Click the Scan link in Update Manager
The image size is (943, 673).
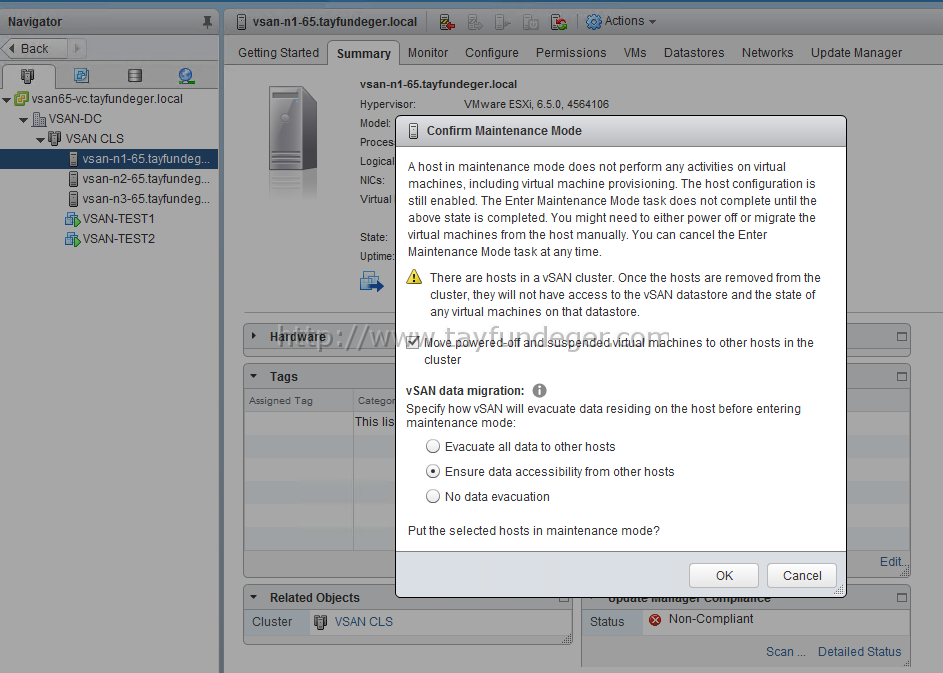tap(785, 651)
